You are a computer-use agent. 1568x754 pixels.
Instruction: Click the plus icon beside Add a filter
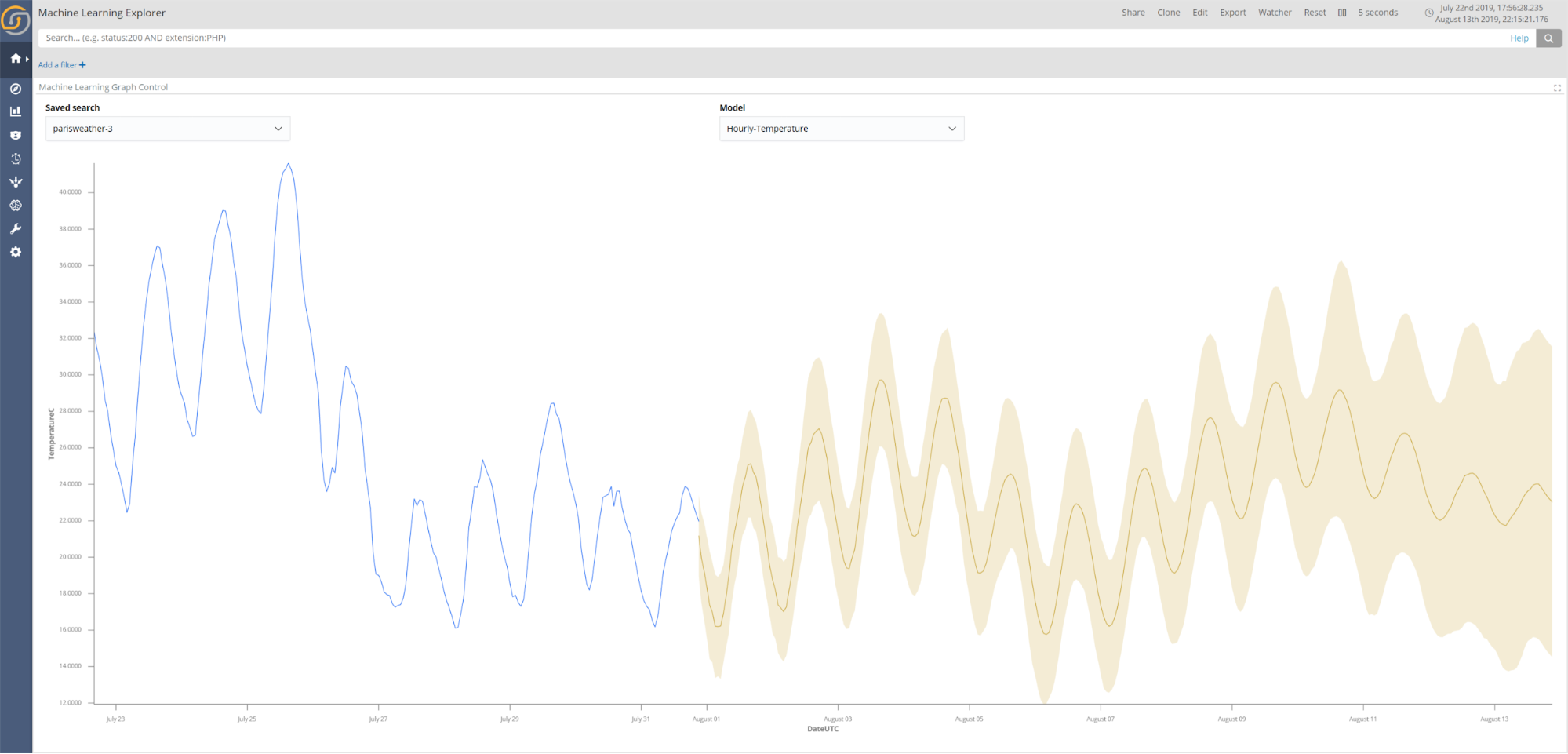click(x=82, y=65)
